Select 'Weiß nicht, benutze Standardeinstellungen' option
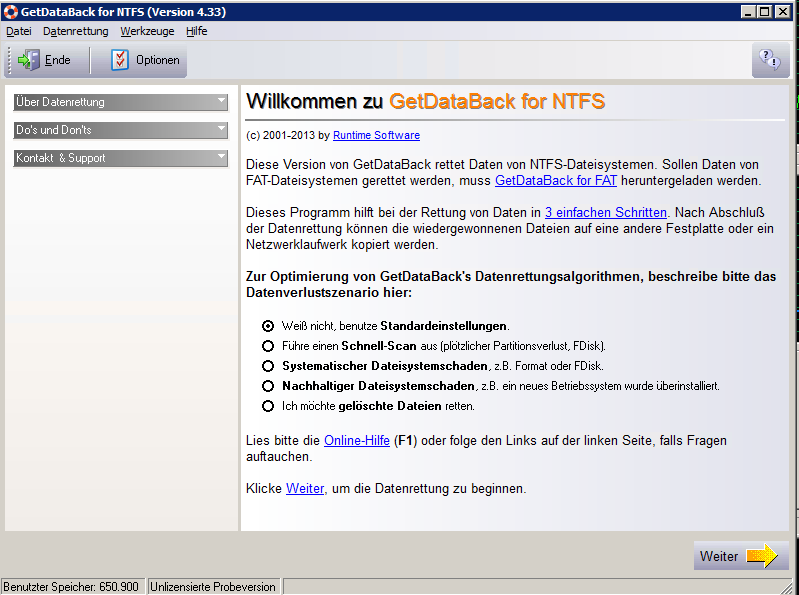The image size is (799, 595). coord(268,326)
